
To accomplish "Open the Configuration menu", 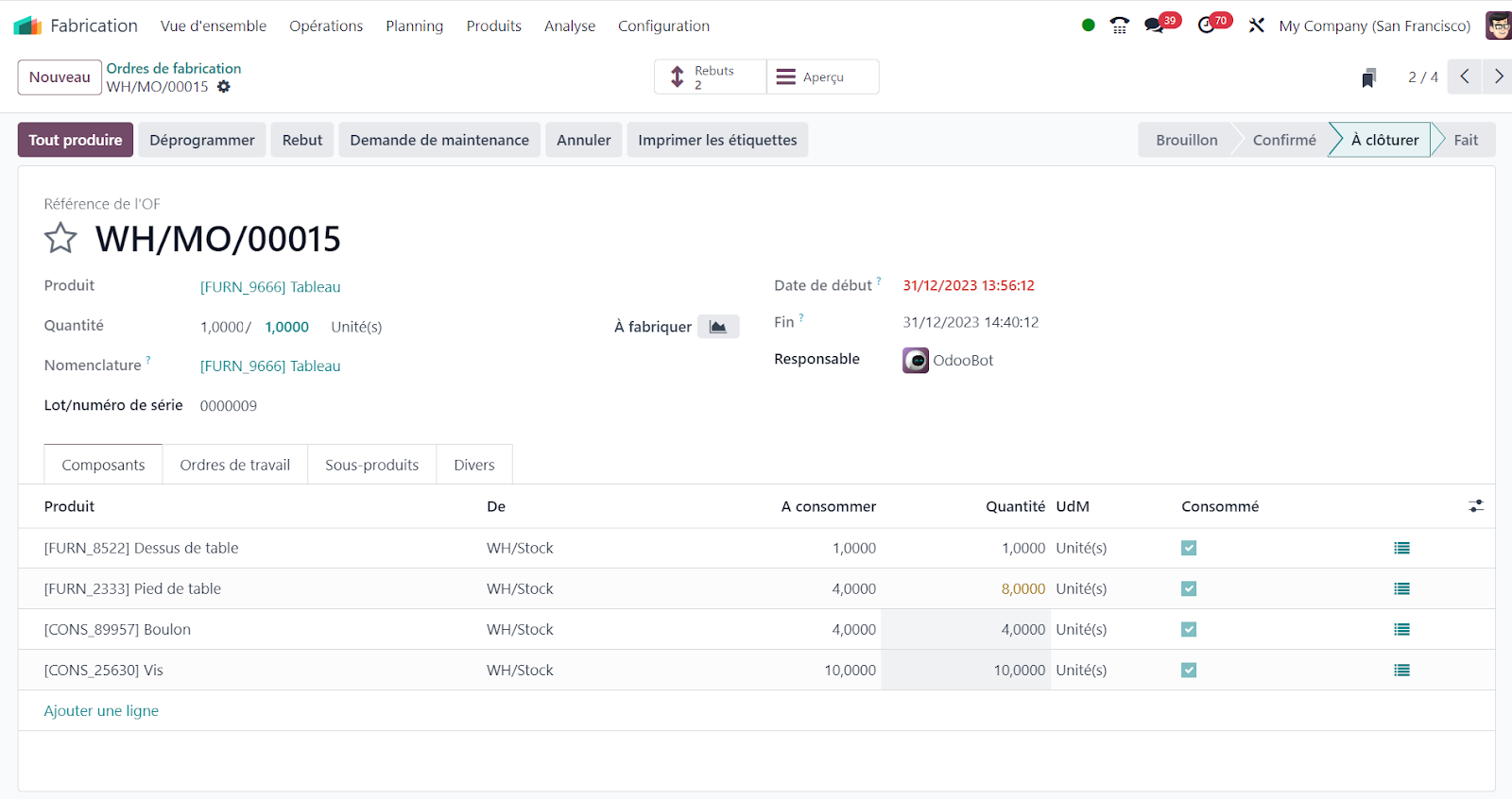I will click(663, 25).
